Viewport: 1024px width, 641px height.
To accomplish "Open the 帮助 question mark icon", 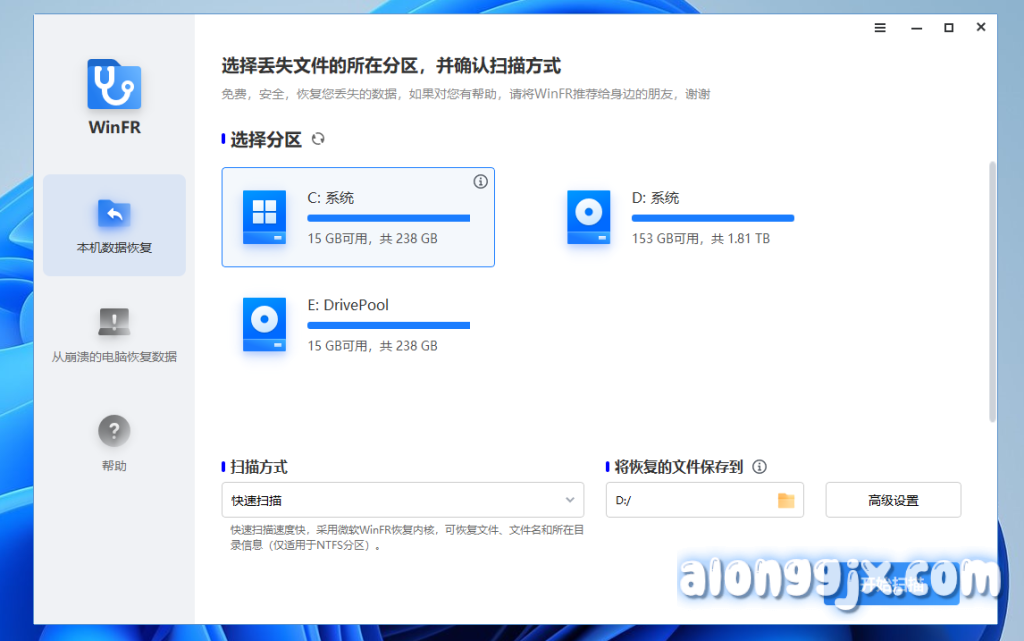I will tap(114, 431).
